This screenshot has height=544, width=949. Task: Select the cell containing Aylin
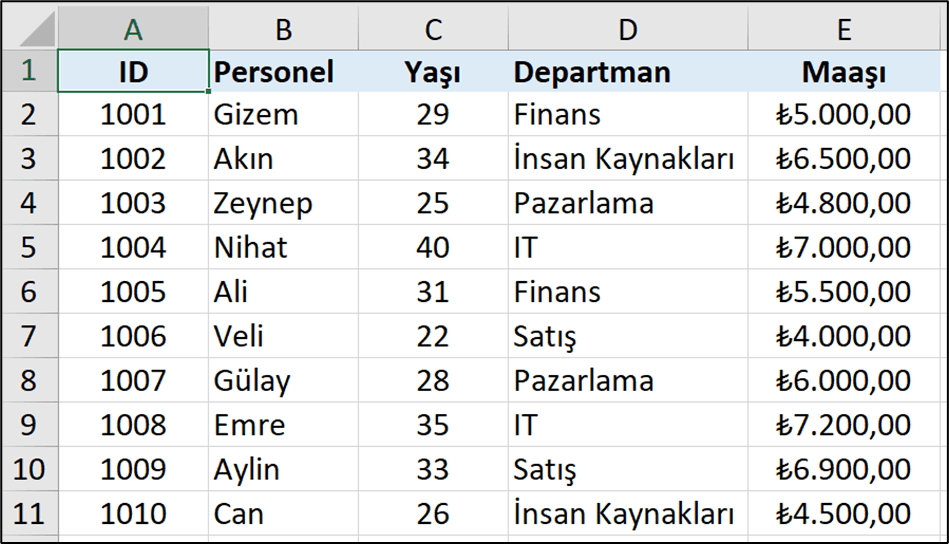click(283, 469)
